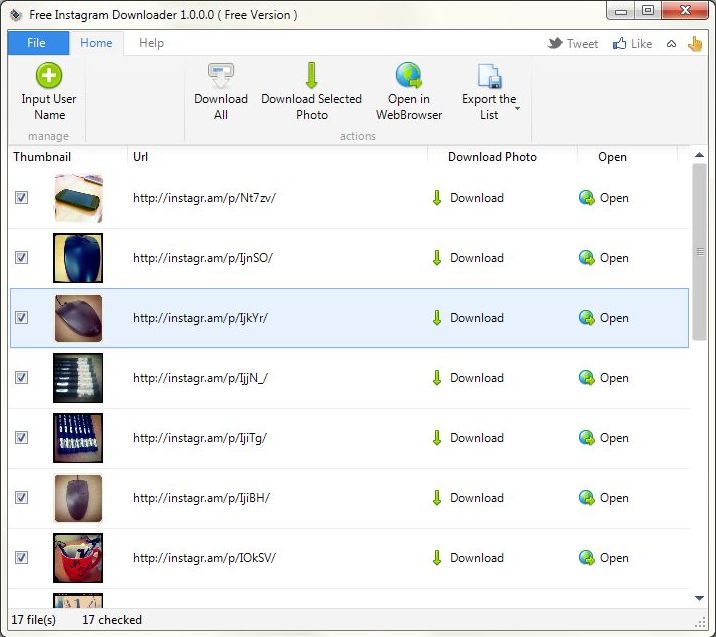The image size is (716, 637).
Task: Click globe open icon for IjiBH row
Action: coord(587,498)
